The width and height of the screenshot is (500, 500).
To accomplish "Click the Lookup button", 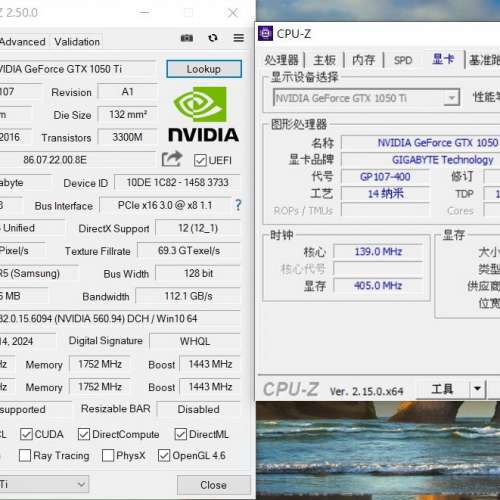I will tap(204, 69).
